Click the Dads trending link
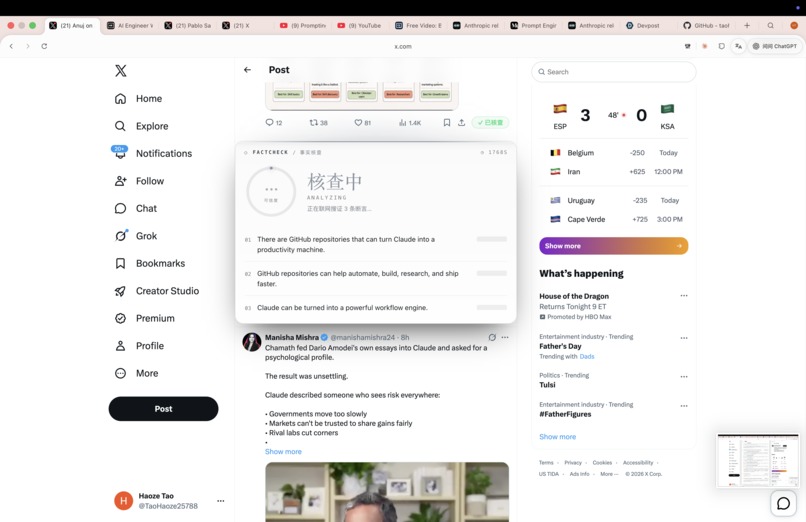The height and width of the screenshot is (522, 806). [587, 357]
